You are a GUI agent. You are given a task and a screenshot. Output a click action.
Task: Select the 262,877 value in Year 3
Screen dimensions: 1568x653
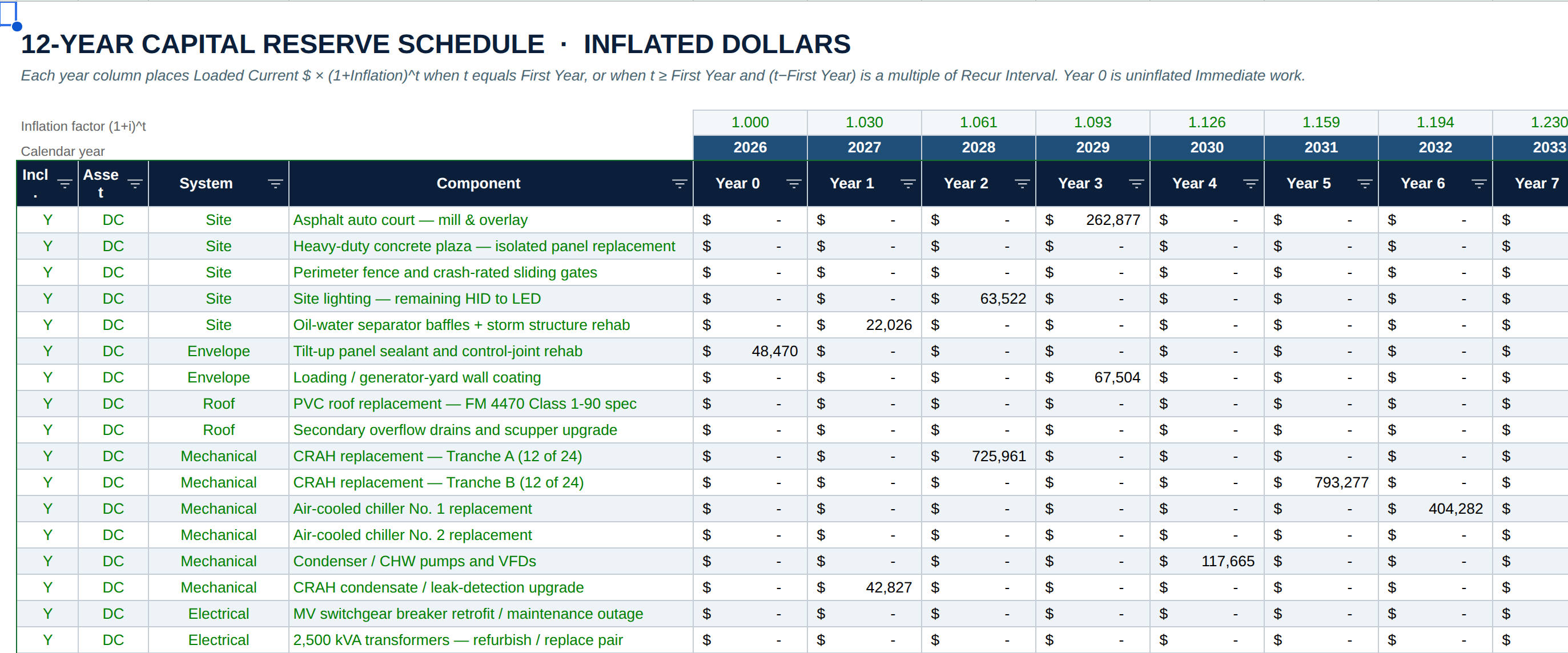[x=1092, y=220]
